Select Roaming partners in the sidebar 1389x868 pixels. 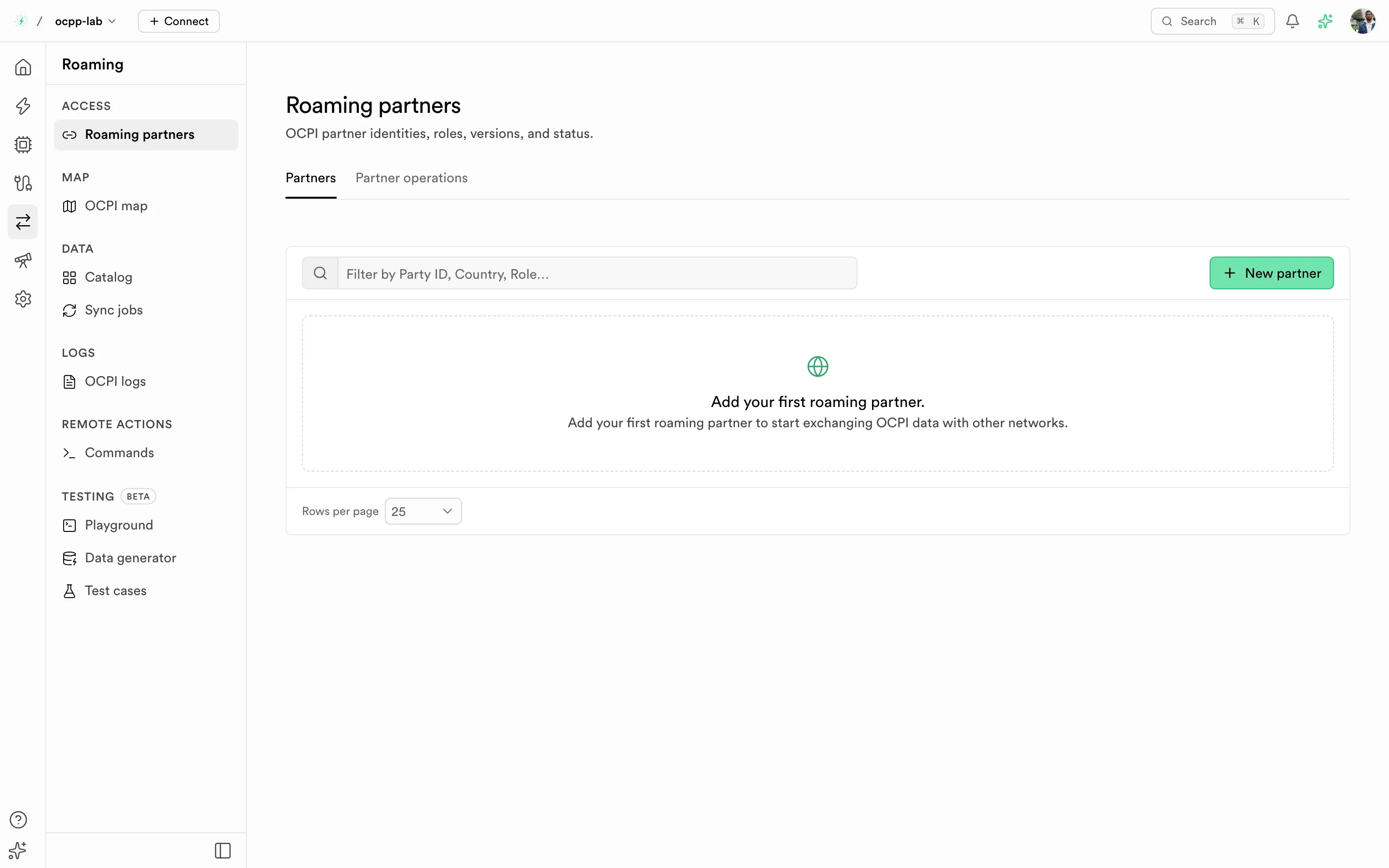click(146, 135)
